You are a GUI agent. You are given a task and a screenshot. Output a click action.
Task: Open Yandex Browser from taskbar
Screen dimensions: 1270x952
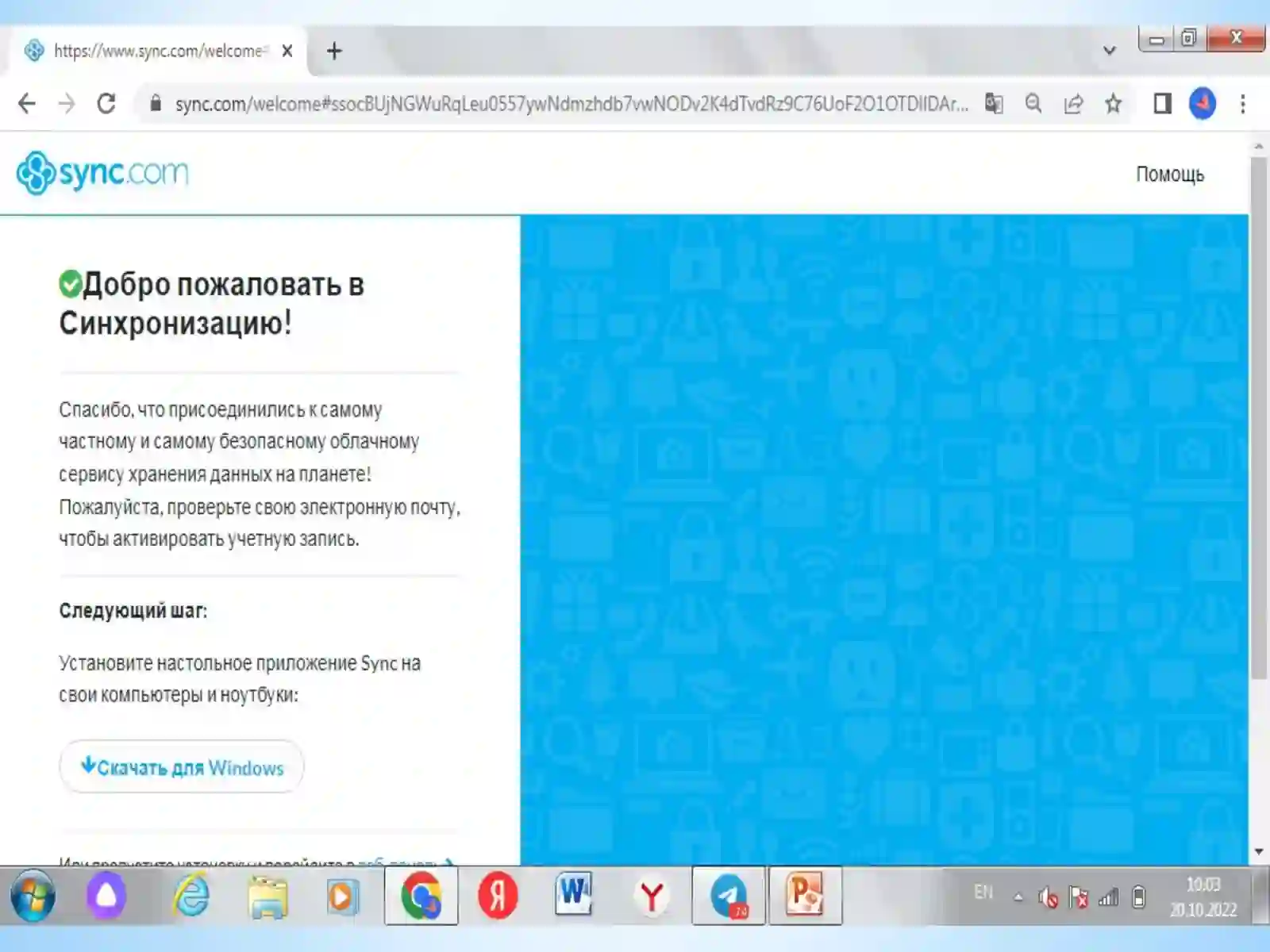(652, 897)
